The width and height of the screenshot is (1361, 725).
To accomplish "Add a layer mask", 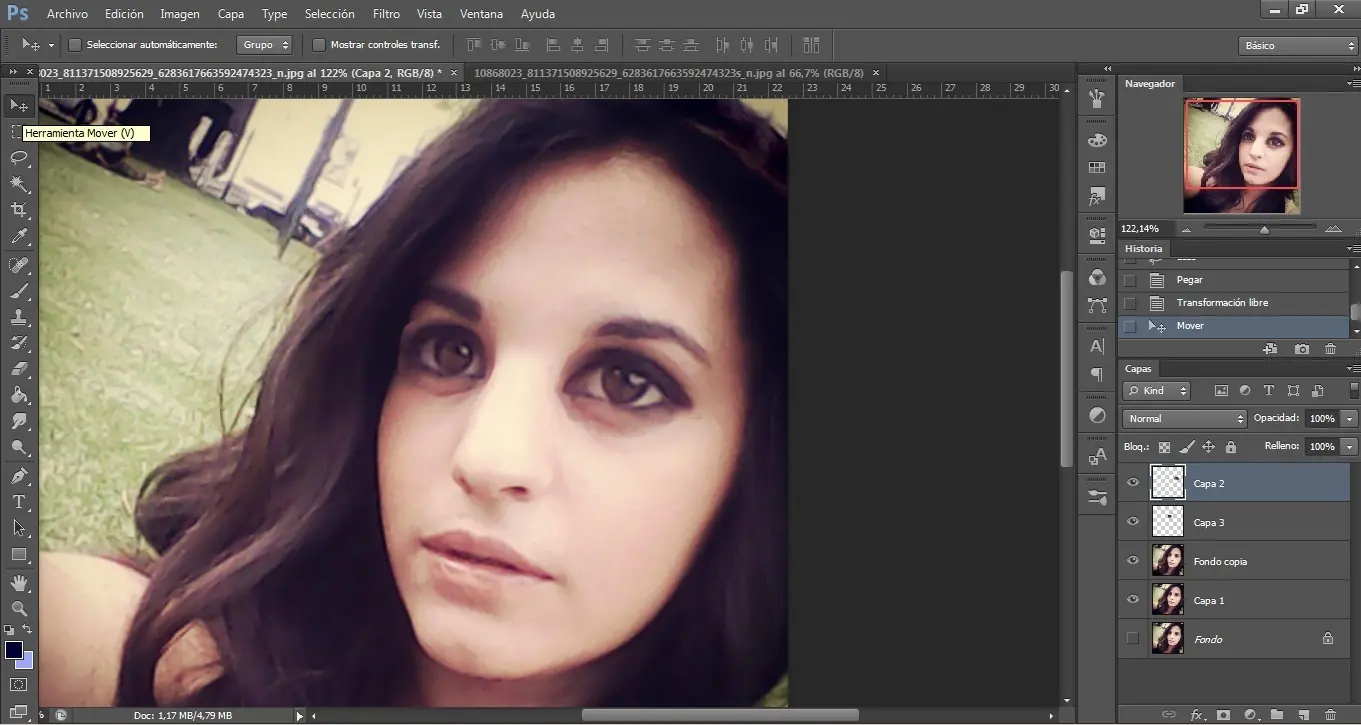I will point(1222,715).
